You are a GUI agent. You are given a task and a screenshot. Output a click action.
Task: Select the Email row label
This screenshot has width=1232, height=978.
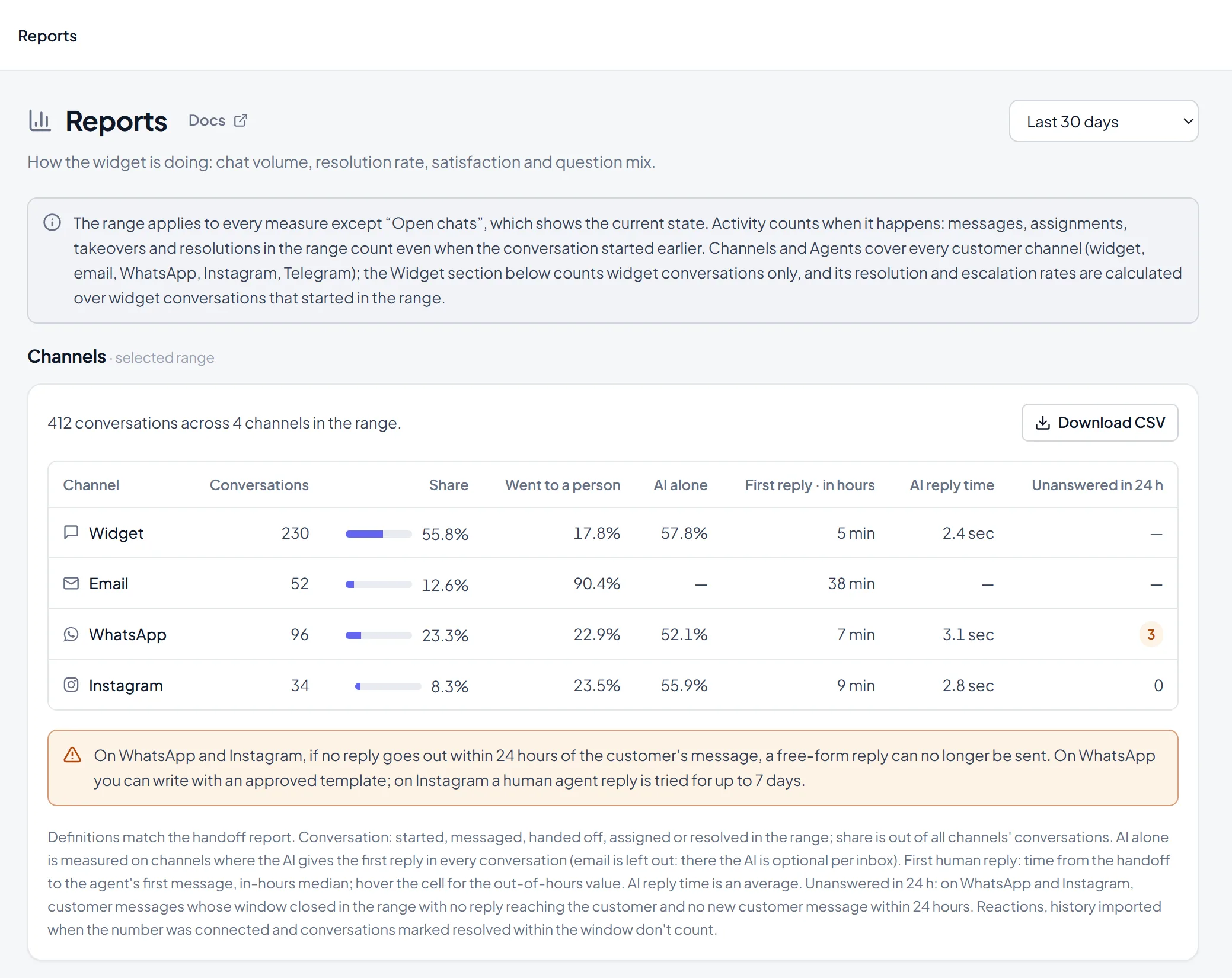tap(108, 583)
